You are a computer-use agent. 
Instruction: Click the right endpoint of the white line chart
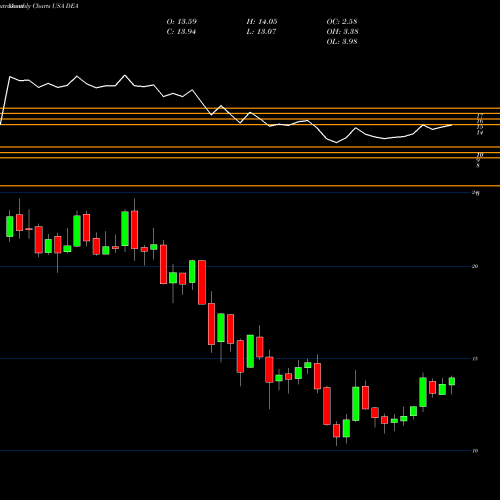452,125
